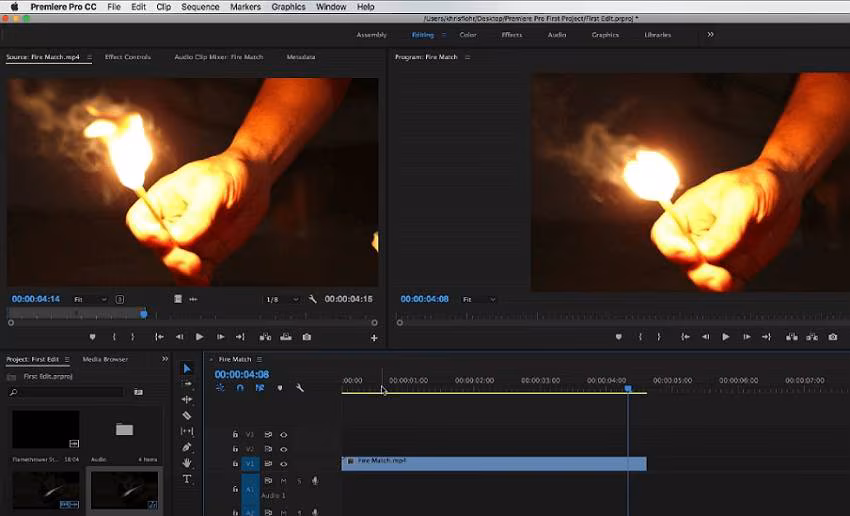The height and width of the screenshot is (516, 850).
Task: Toggle V1 track output eye
Action: pyautogui.click(x=284, y=464)
